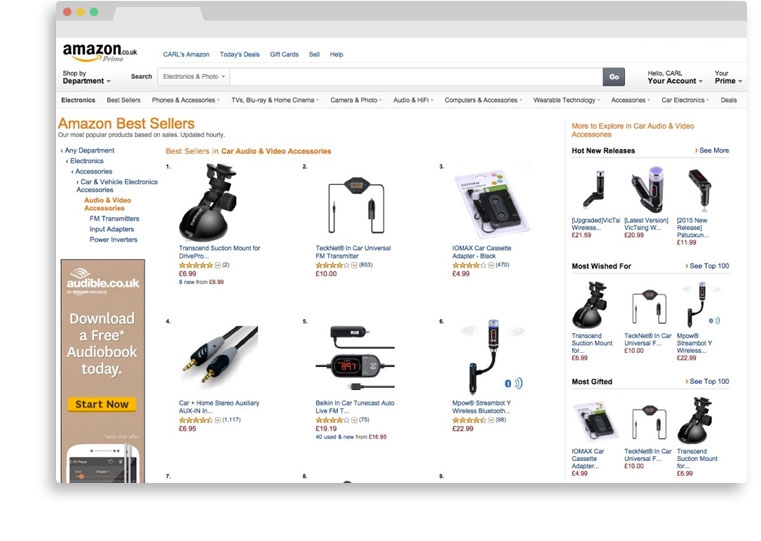Open the Audio & HiFi navigation menu
The image size is (761, 541).
click(413, 100)
